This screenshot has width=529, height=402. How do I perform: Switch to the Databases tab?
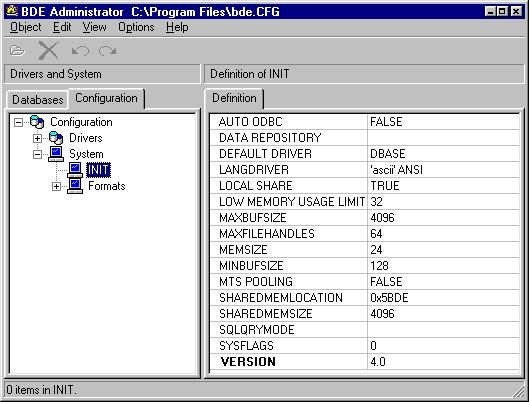37,100
